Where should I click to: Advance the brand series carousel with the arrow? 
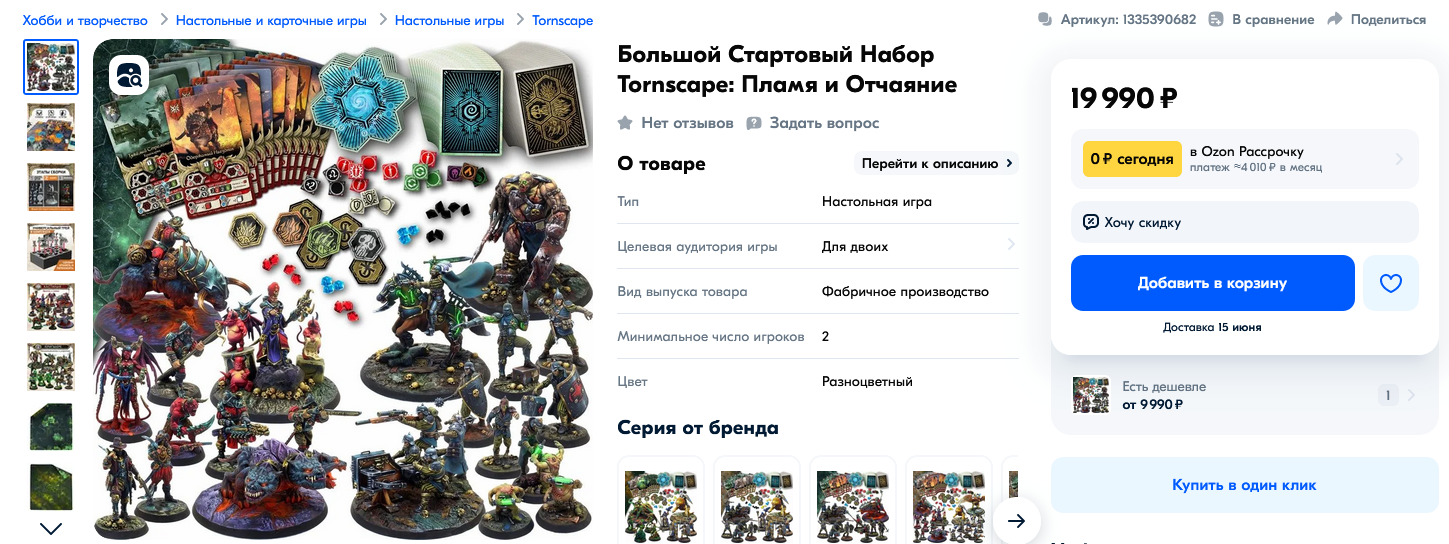tap(1017, 520)
